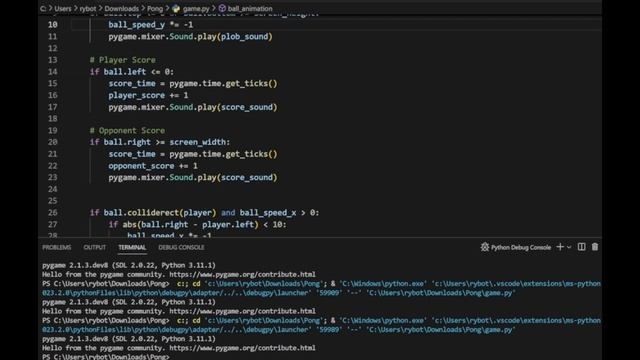The width and height of the screenshot is (640, 360).
Task: Click 'opponent_score += 1' code line
Action: (153, 166)
